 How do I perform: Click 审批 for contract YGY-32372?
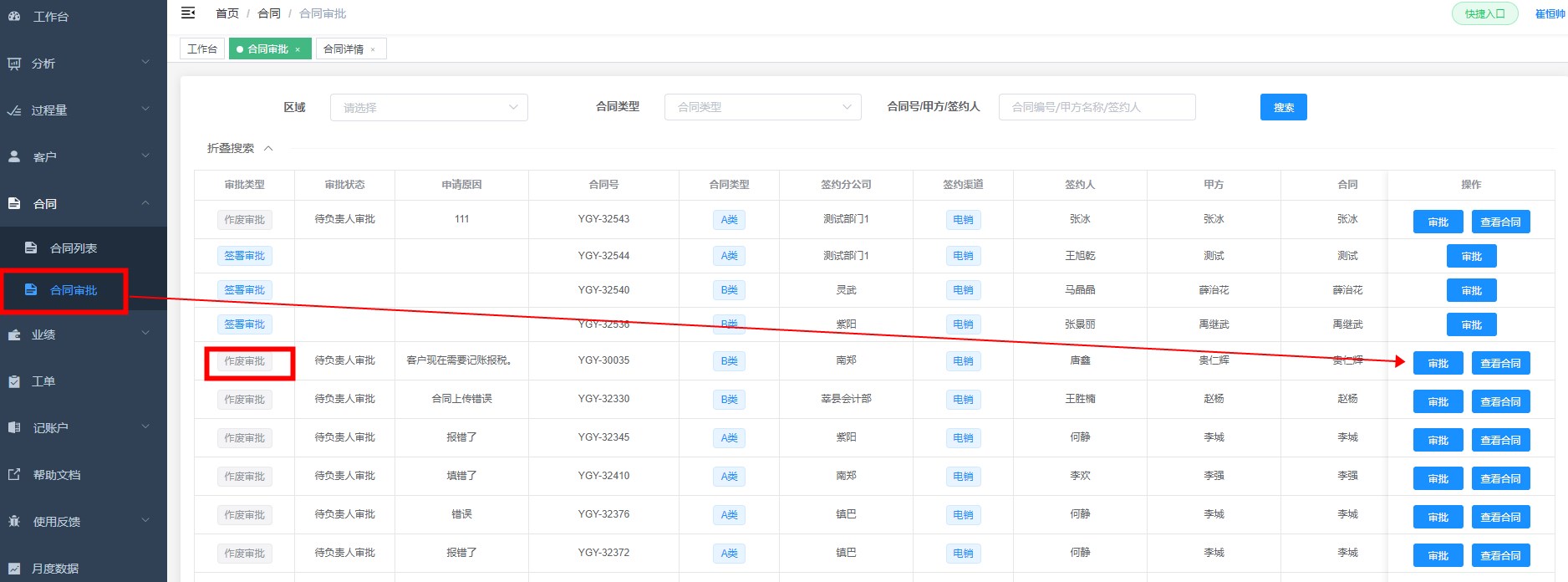point(1438,555)
